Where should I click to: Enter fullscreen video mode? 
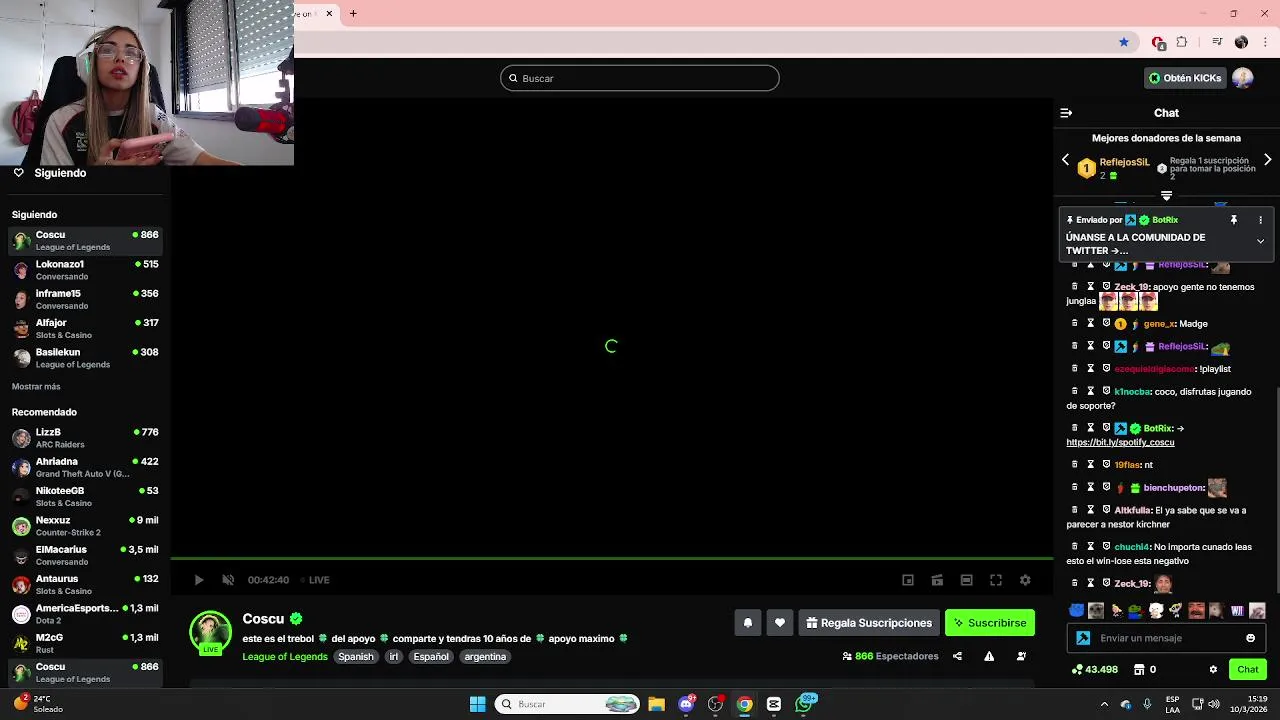pos(996,580)
